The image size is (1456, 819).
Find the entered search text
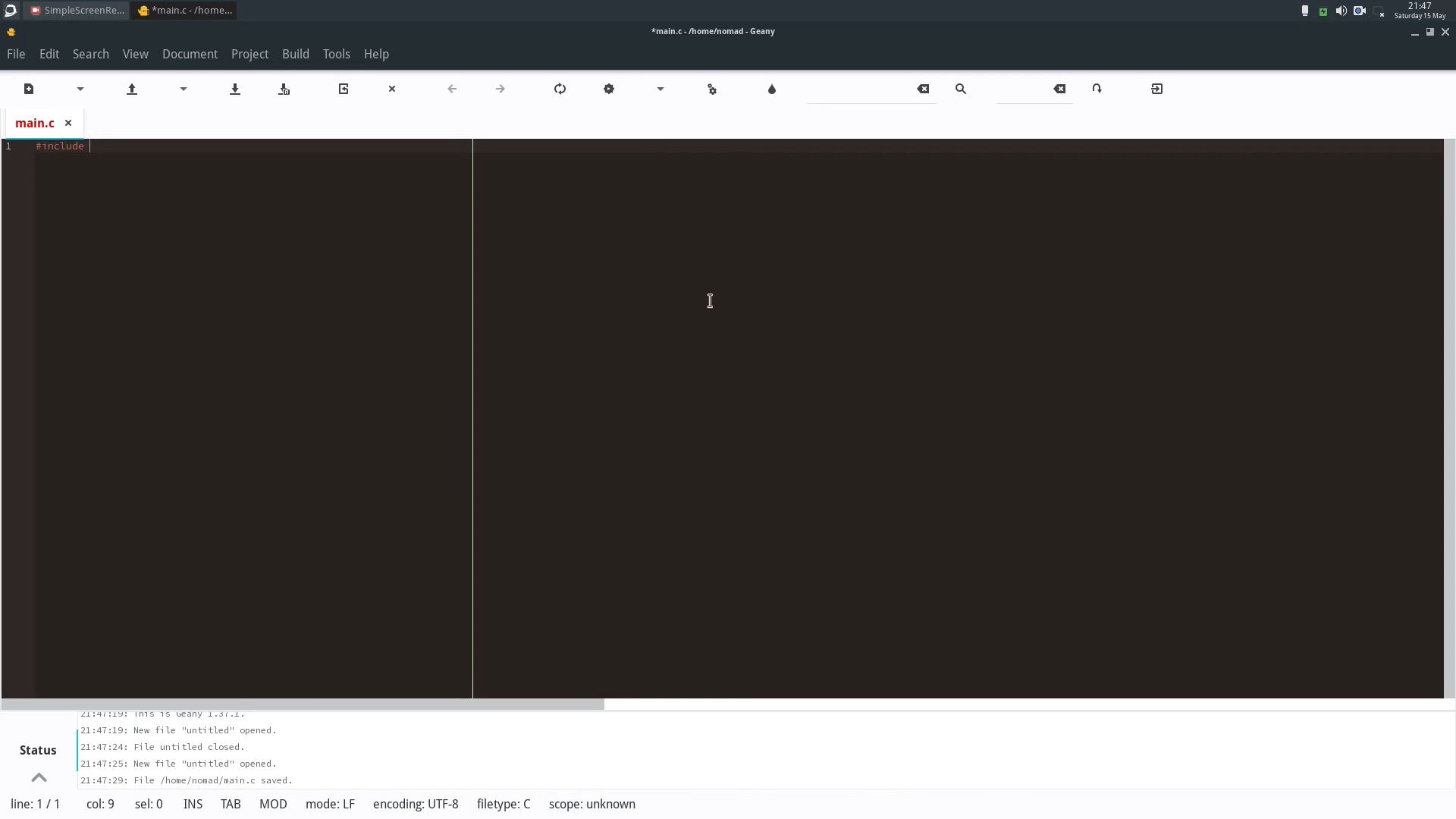point(961,89)
